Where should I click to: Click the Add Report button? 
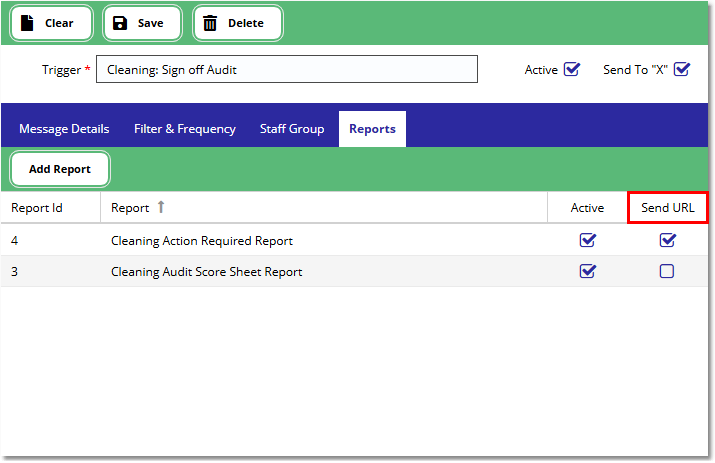tap(60, 169)
